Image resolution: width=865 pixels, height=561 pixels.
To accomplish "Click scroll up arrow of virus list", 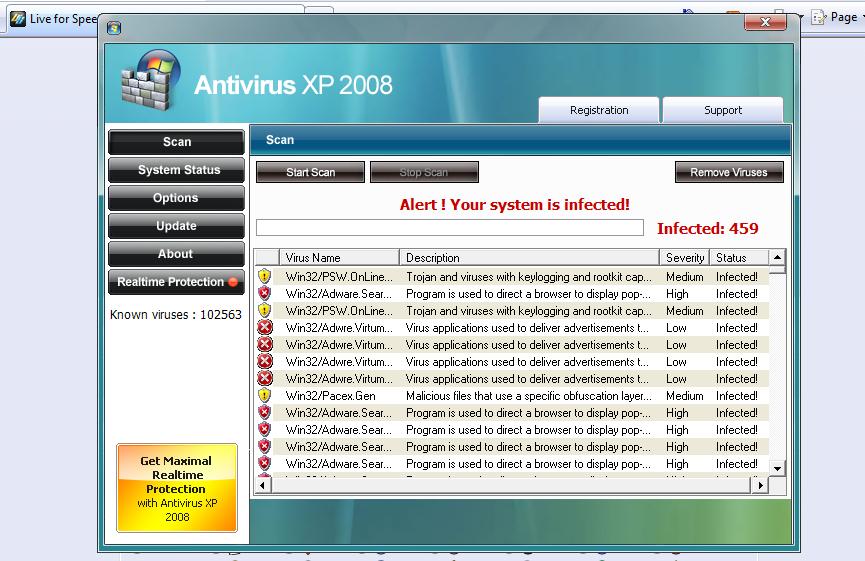I will tap(777, 257).
